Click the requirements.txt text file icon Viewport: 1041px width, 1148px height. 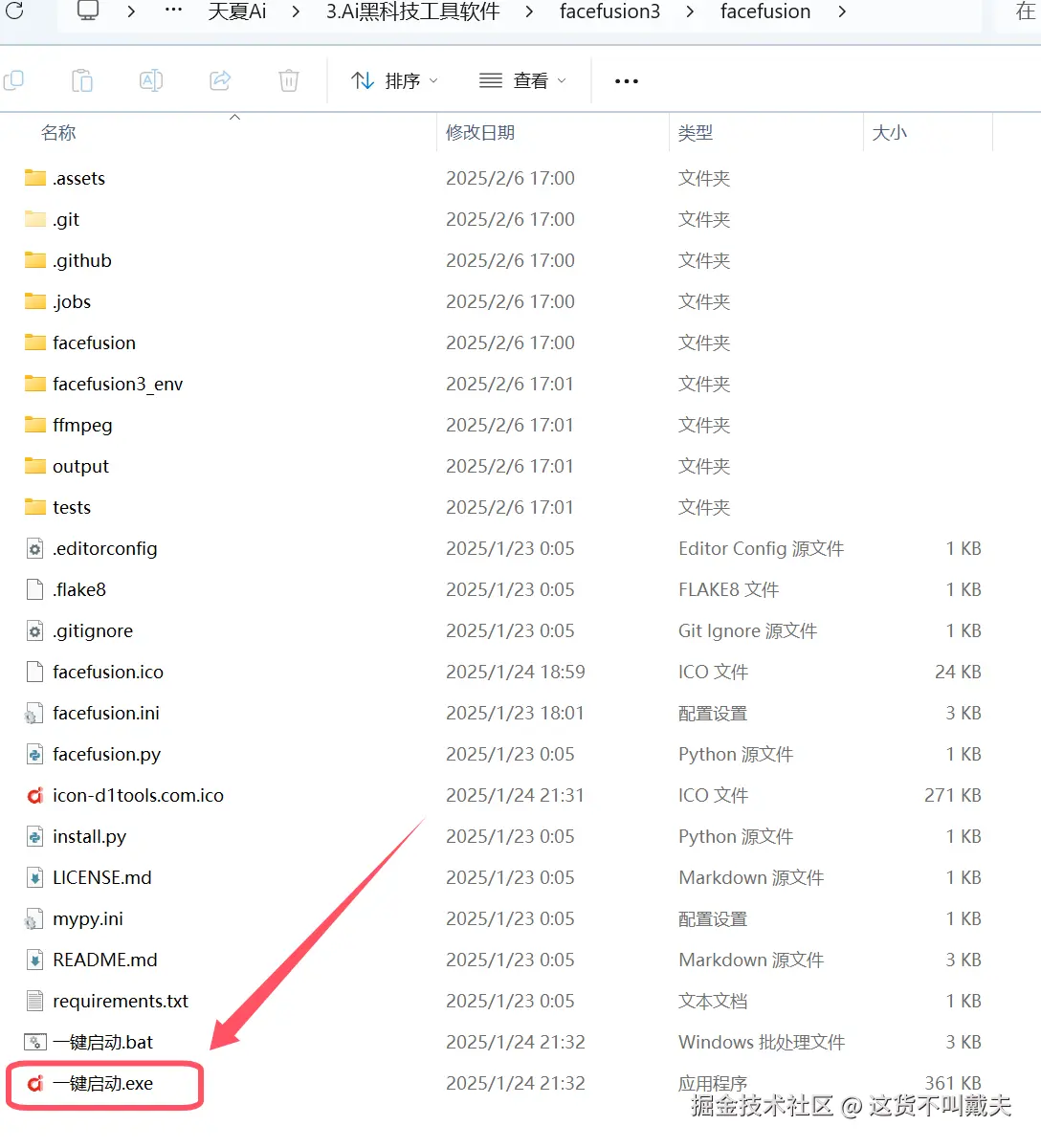[35, 1001]
